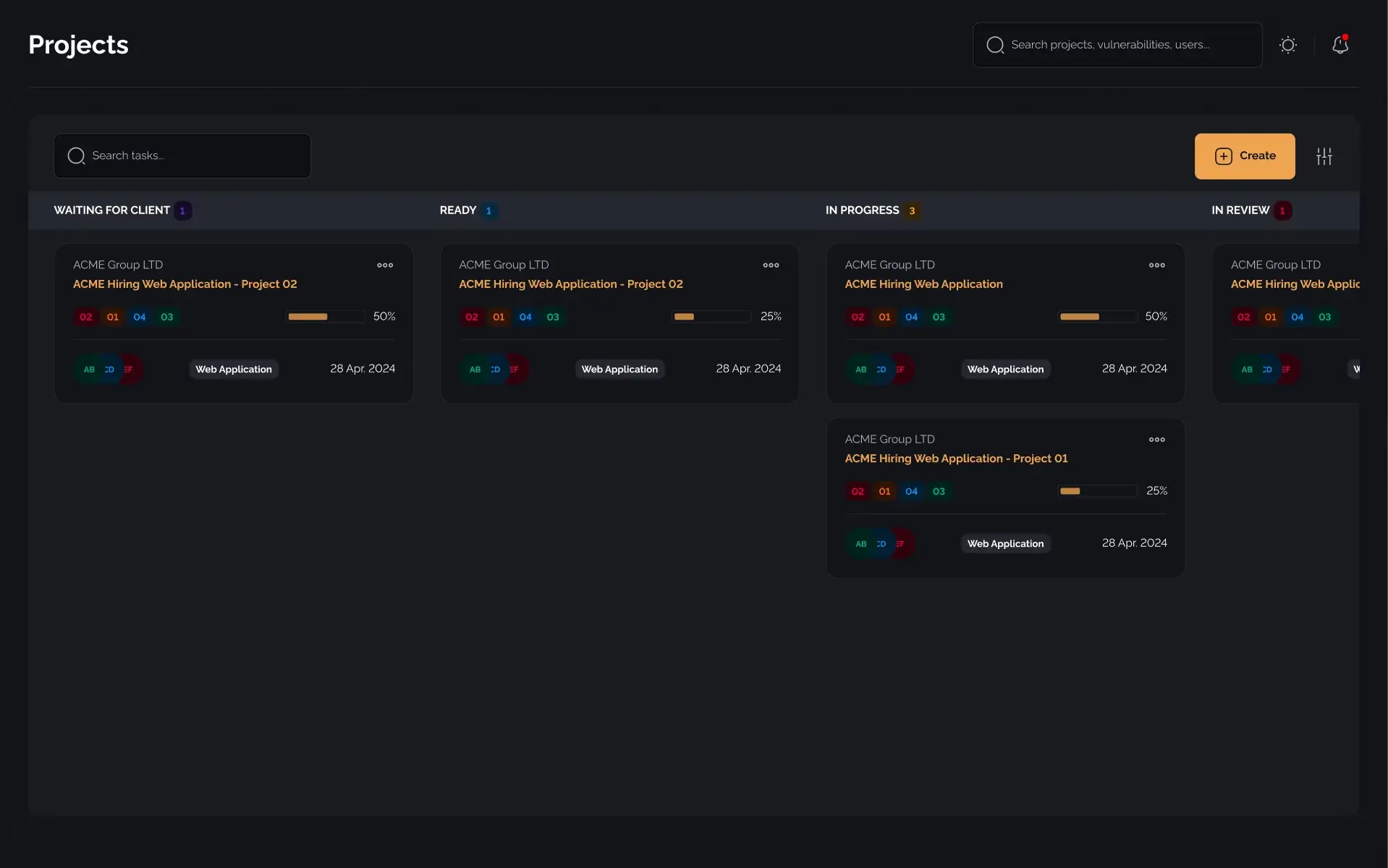The width and height of the screenshot is (1388, 868).
Task: Open three-dot menu on Ready column card
Action: 770,265
